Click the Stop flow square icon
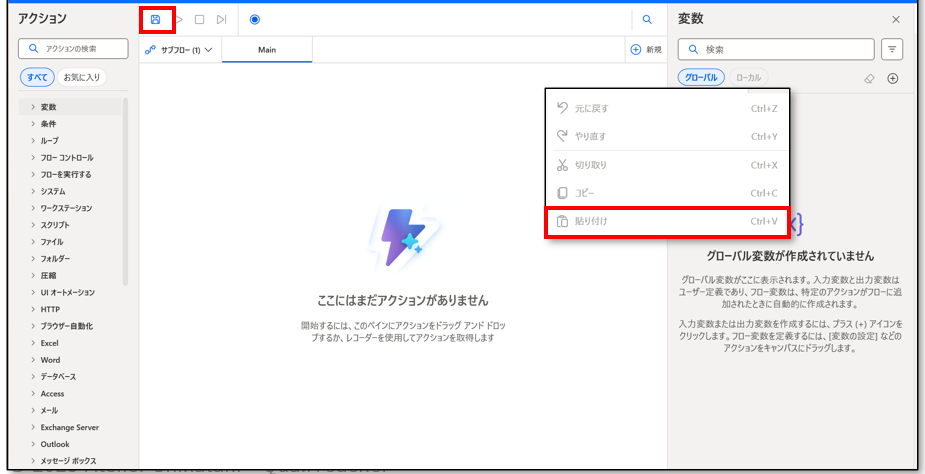 tap(199, 19)
